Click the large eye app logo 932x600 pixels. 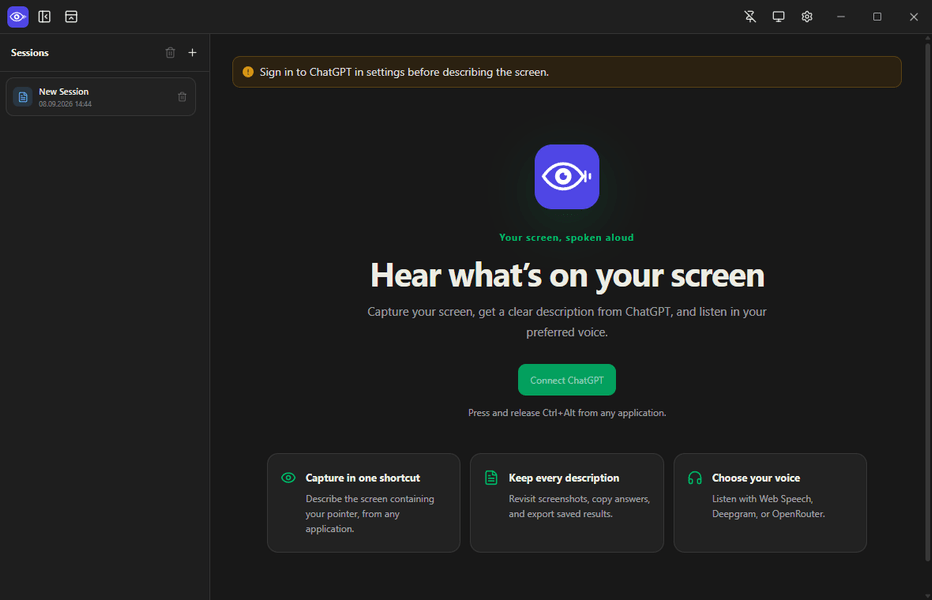click(567, 177)
